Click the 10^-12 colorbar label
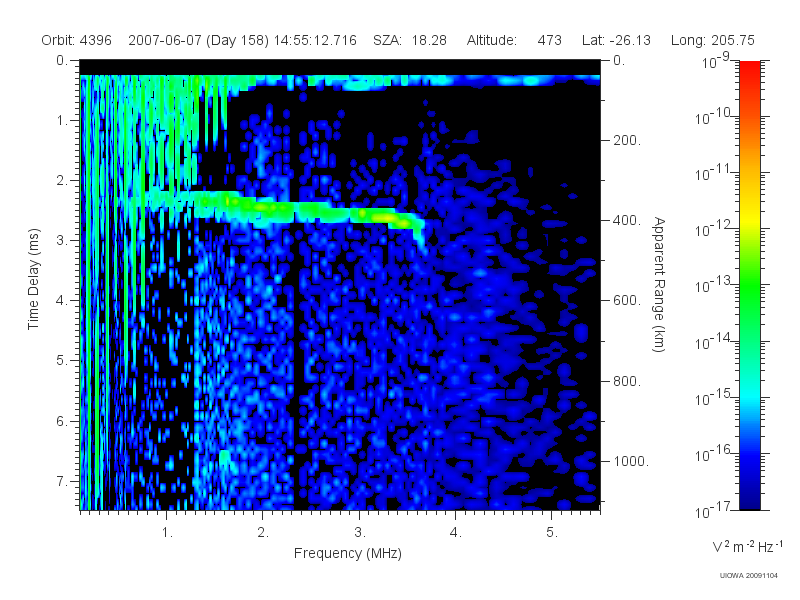Viewport: 800px width, 600px height. point(713,229)
